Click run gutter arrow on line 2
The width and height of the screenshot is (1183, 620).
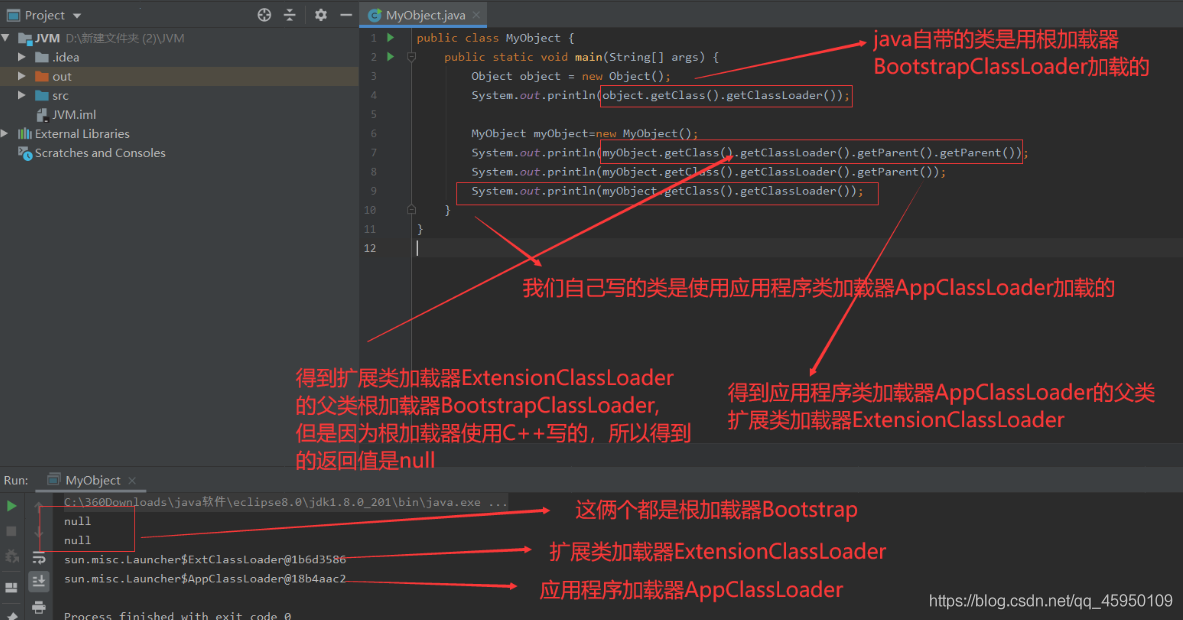coord(391,57)
